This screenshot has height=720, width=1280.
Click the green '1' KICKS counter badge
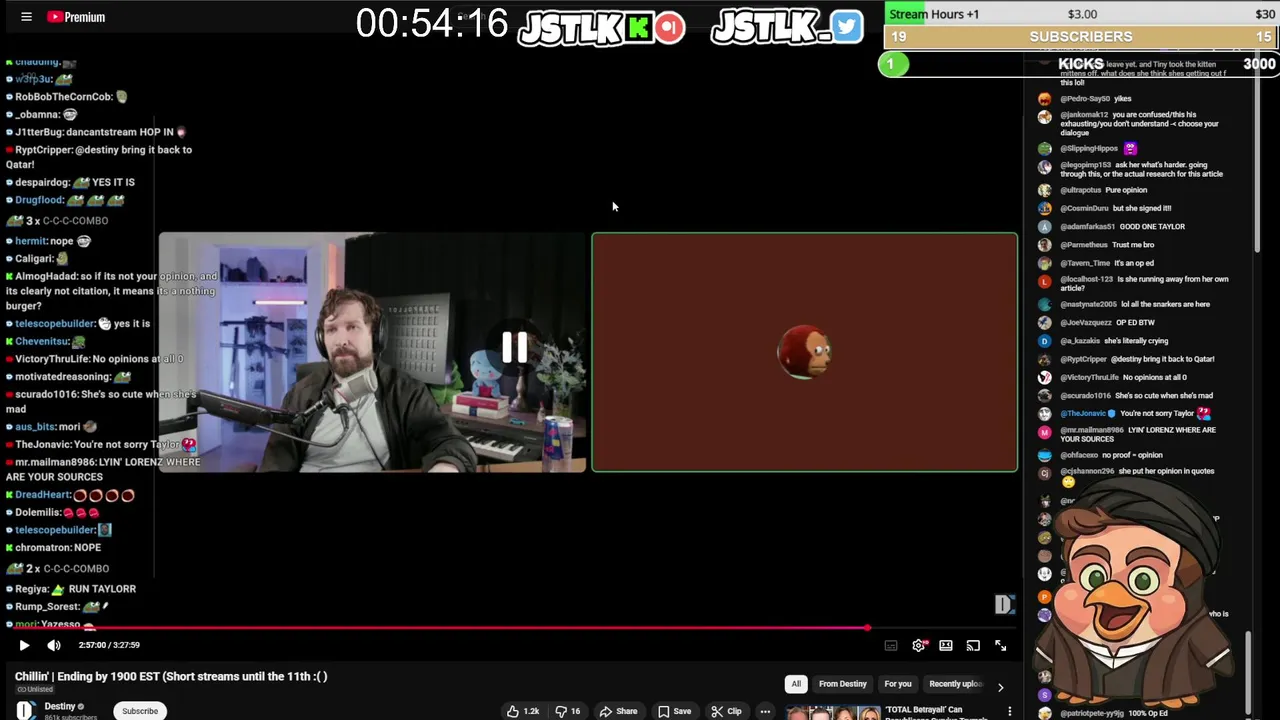tap(893, 64)
